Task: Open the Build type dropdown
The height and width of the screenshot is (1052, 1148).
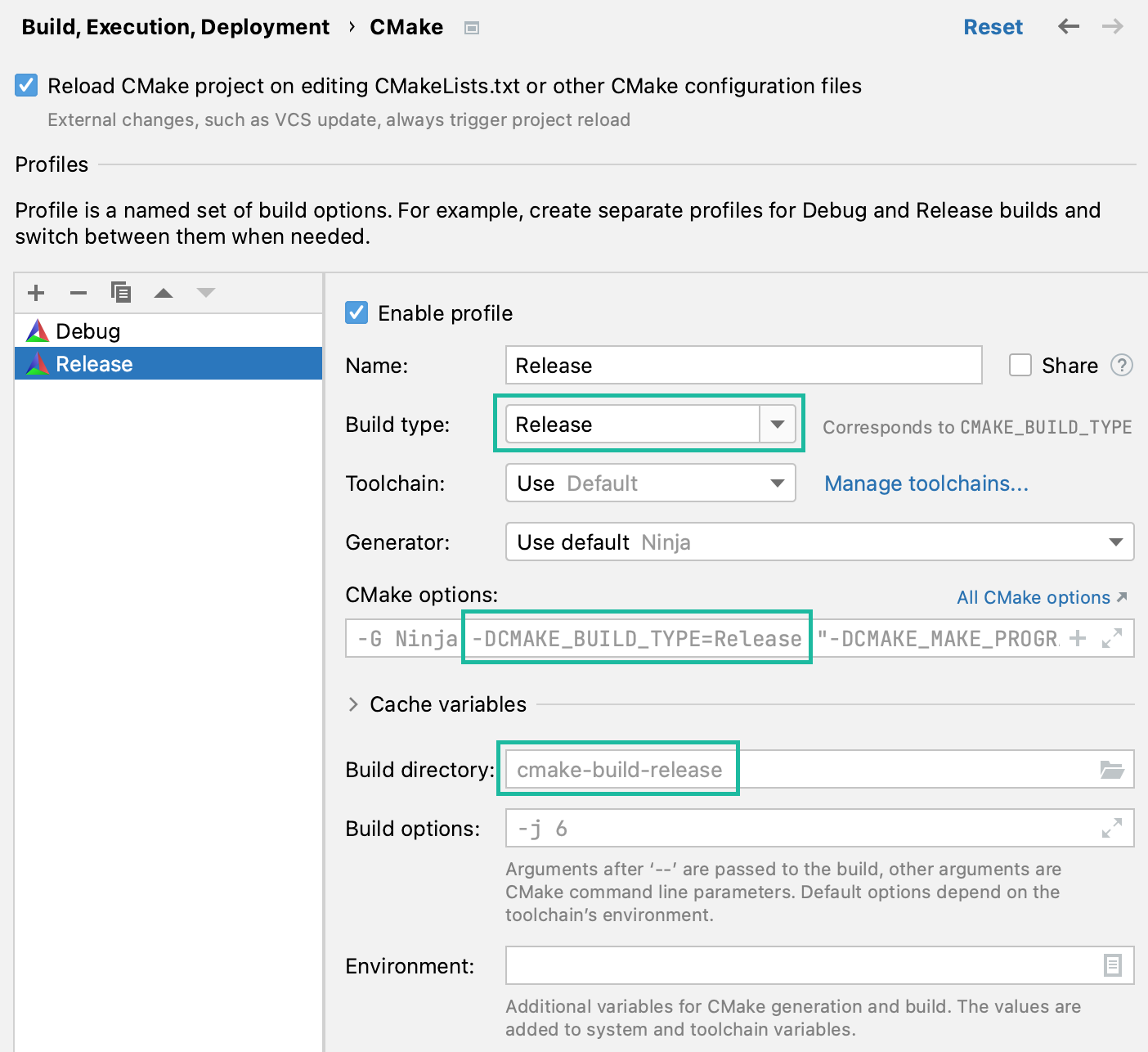Action: (x=777, y=424)
